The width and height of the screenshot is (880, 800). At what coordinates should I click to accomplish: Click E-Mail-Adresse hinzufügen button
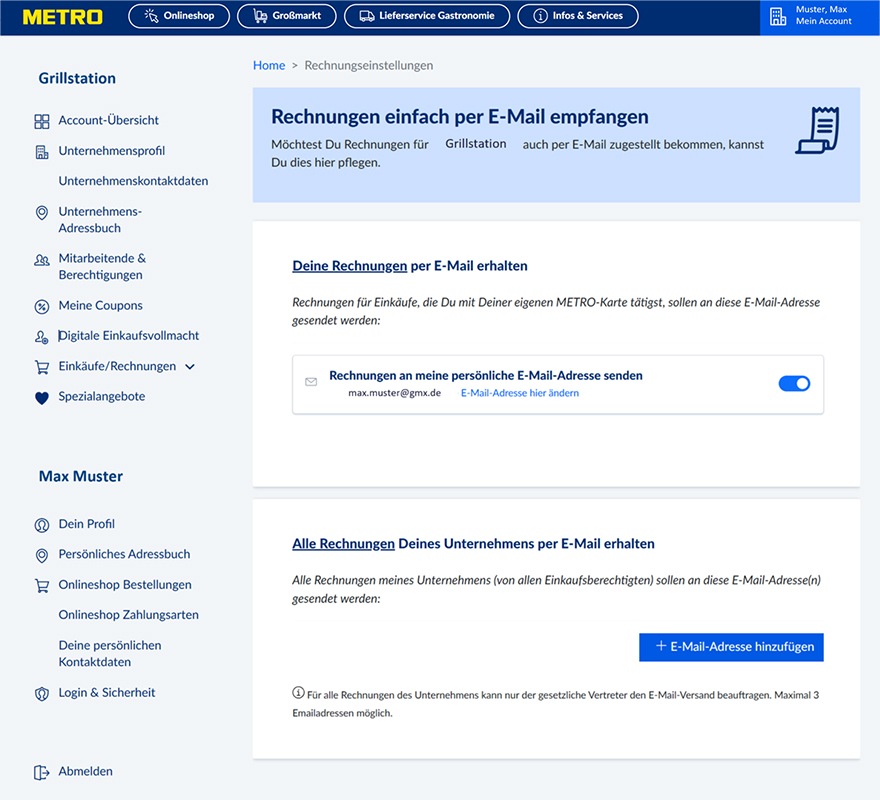click(x=731, y=647)
